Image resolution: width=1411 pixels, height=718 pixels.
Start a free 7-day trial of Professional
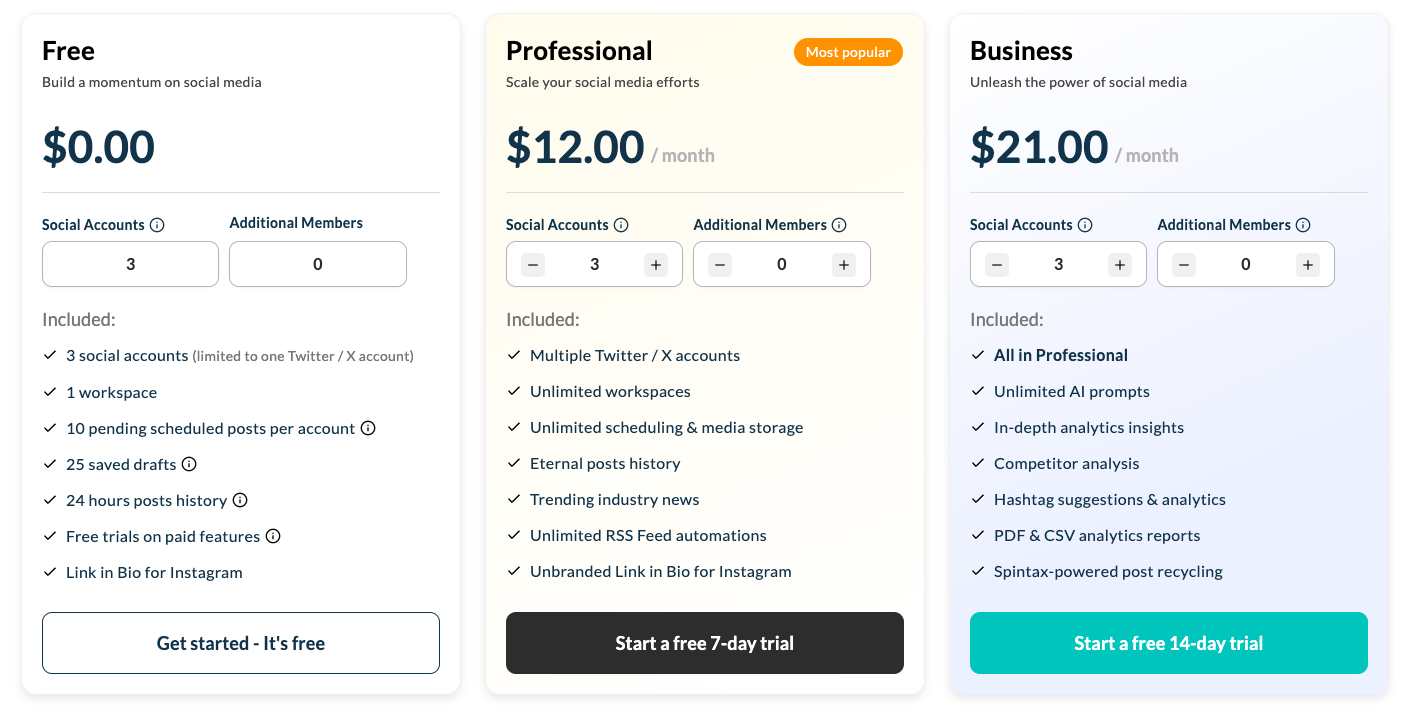pyautogui.click(x=704, y=643)
